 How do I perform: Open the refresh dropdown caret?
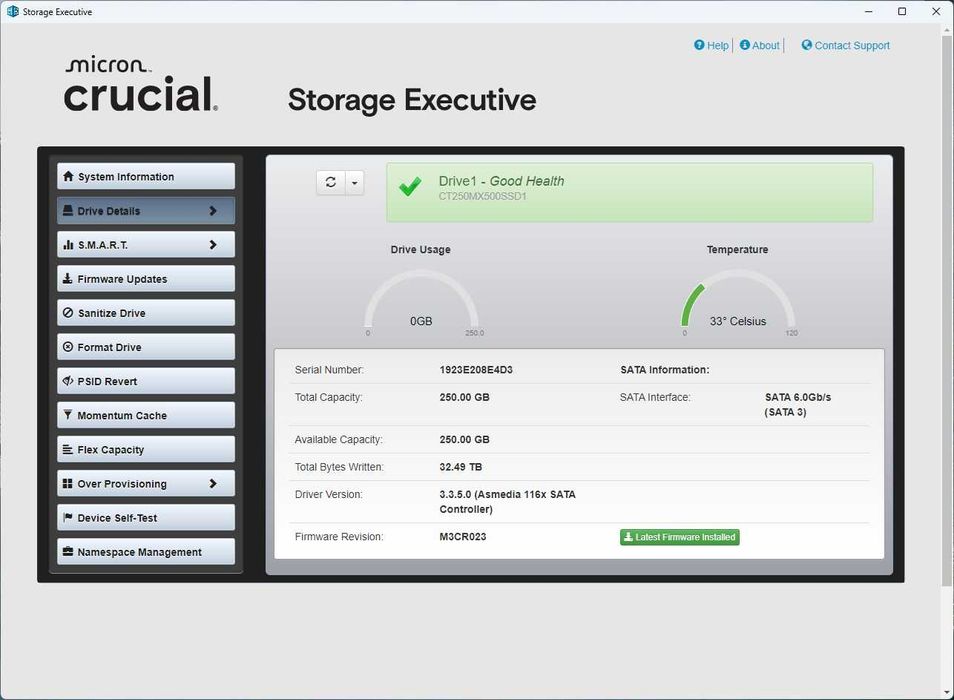tap(355, 182)
